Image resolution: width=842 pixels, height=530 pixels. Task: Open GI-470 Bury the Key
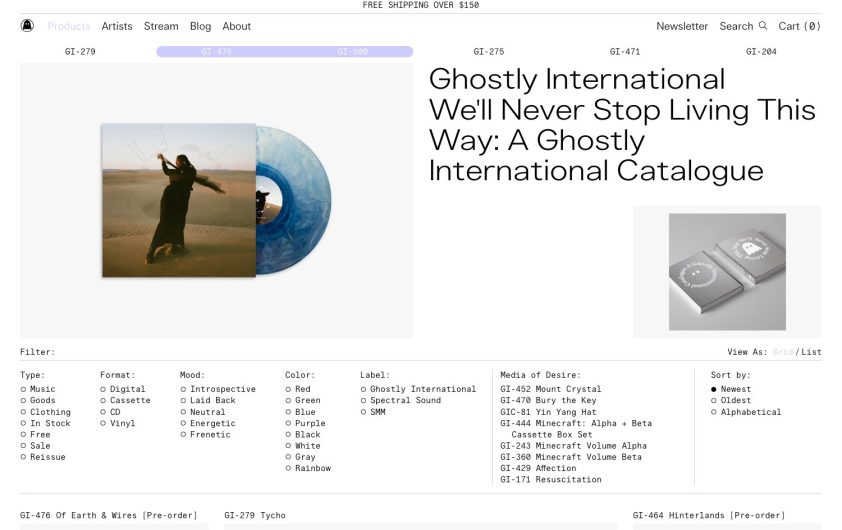pyautogui.click(x=548, y=400)
